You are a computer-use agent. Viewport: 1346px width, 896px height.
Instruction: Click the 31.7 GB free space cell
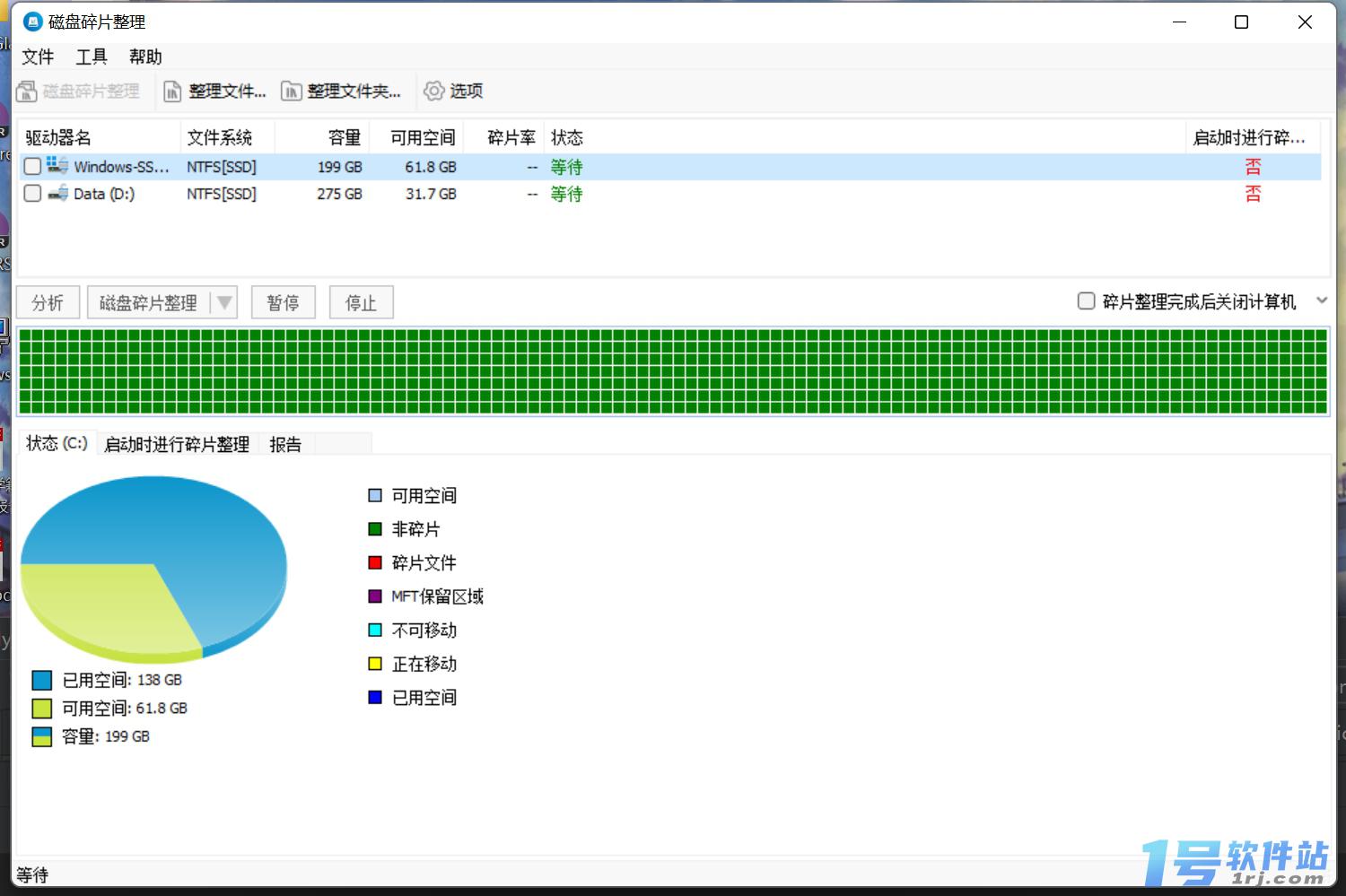pyautogui.click(x=431, y=194)
